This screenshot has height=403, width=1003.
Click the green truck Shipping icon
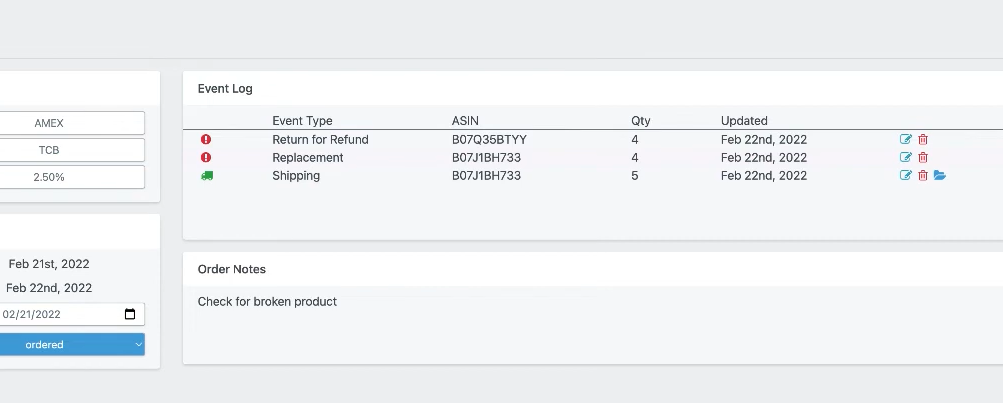click(x=207, y=176)
